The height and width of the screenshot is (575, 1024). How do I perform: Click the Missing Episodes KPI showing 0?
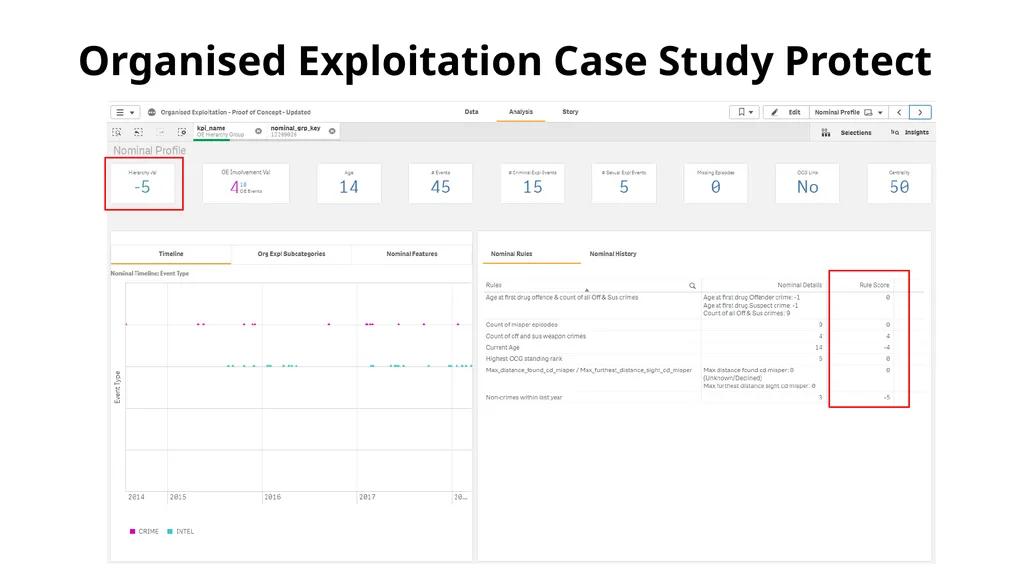(716, 183)
